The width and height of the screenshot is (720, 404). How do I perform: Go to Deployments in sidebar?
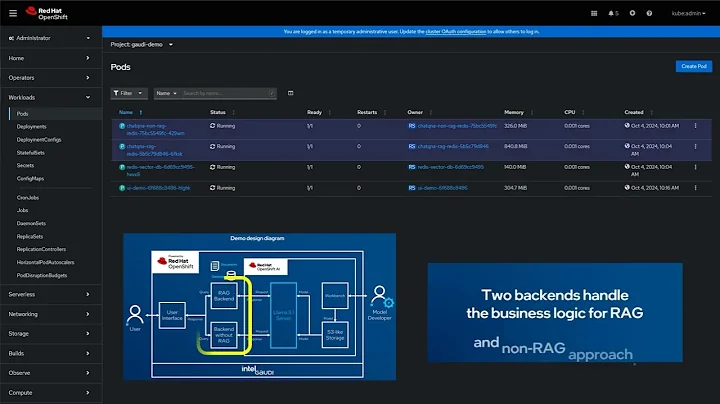click(32, 127)
